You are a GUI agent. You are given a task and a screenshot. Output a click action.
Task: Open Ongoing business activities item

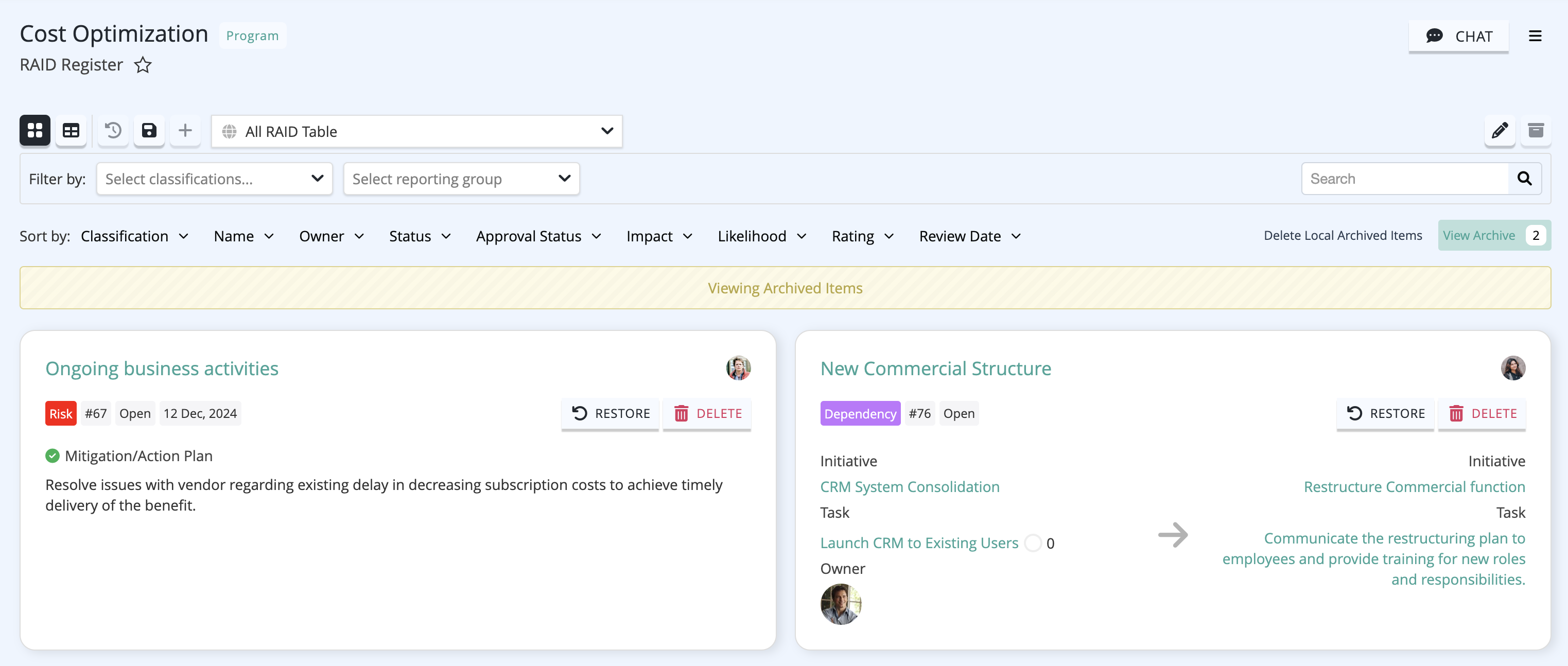pos(162,369)
